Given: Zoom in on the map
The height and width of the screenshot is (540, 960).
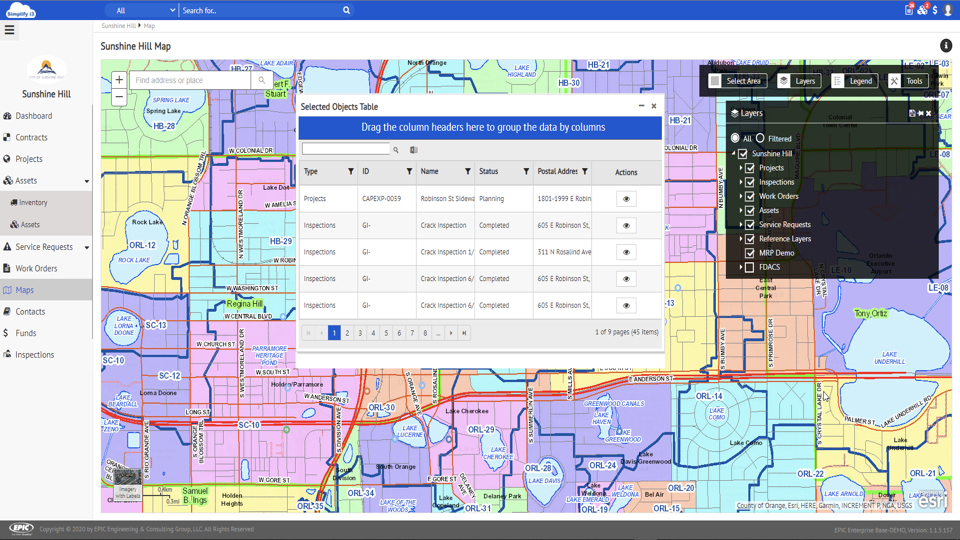Looking at the screenshot, I should click(x=119, y=80).
